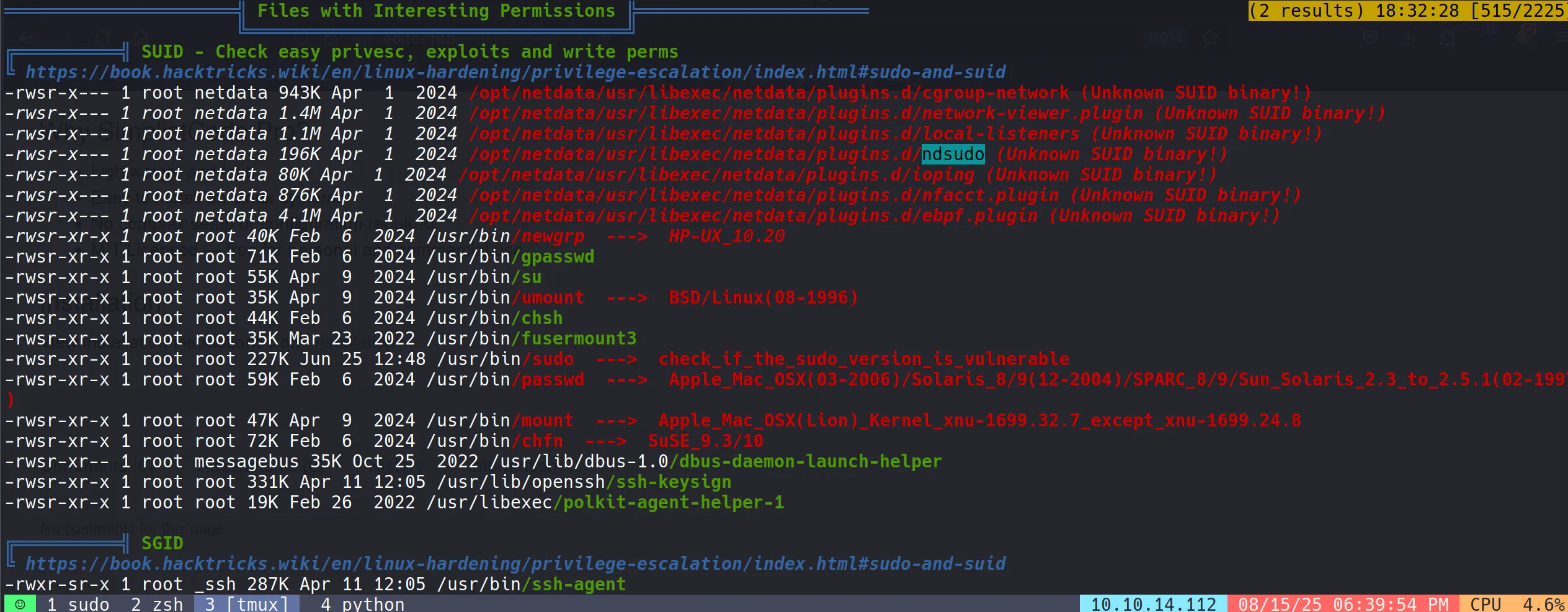The width and height of the screenshot is (1568, 612).
Task: Select the active 3 [tmux] window tab
Action: (247, 604)
